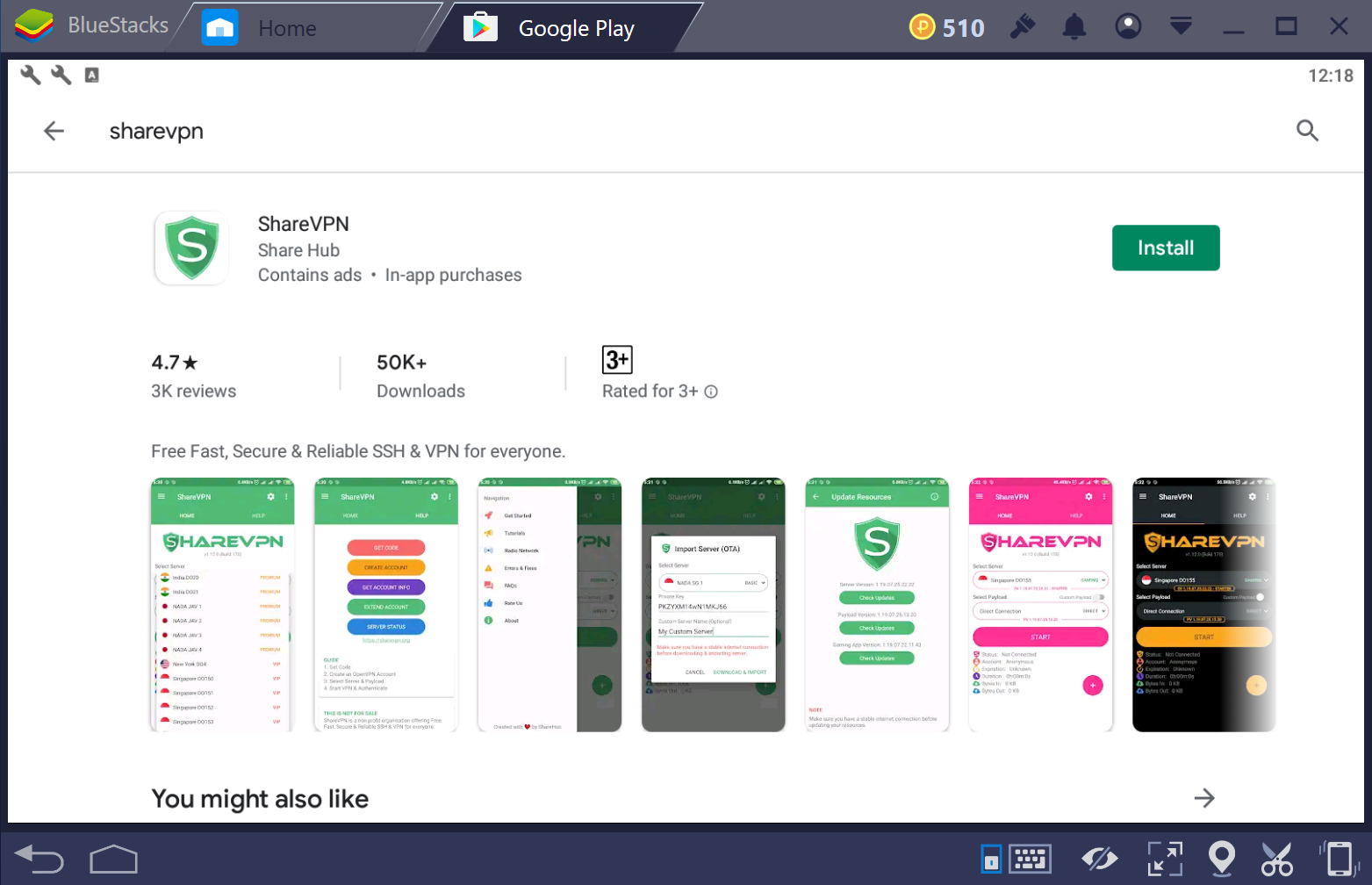Click the ShareVPN app title
This screenshot has width=1372, height=885.
click(x=304, y=224)
